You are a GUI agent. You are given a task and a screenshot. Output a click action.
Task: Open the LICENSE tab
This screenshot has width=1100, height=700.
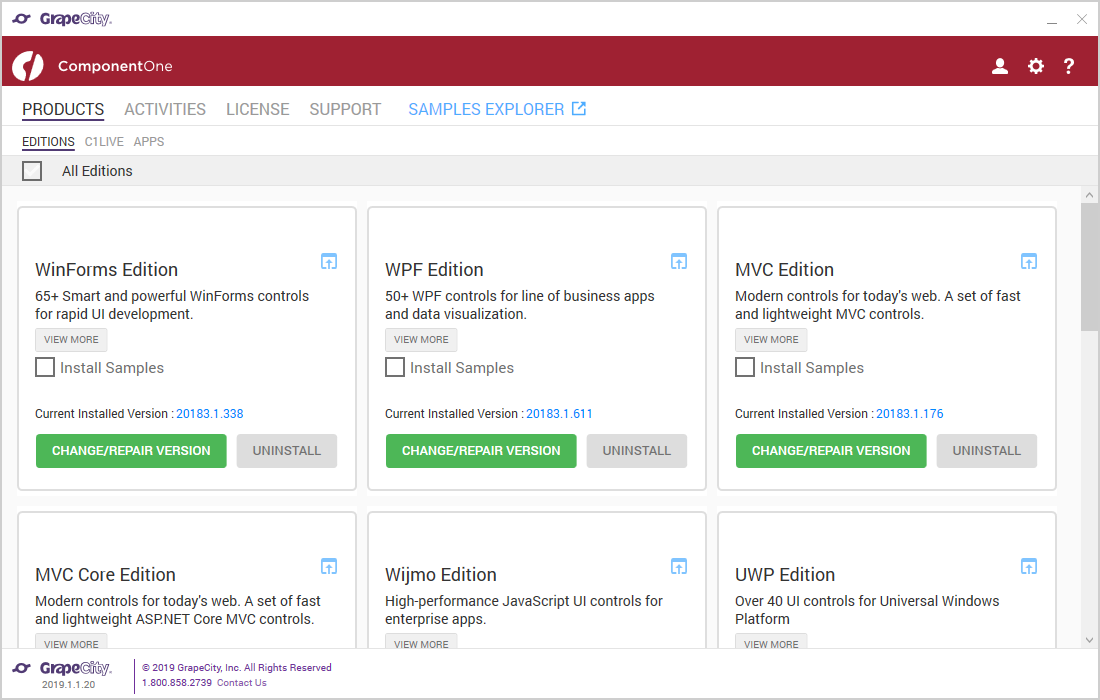257,109
